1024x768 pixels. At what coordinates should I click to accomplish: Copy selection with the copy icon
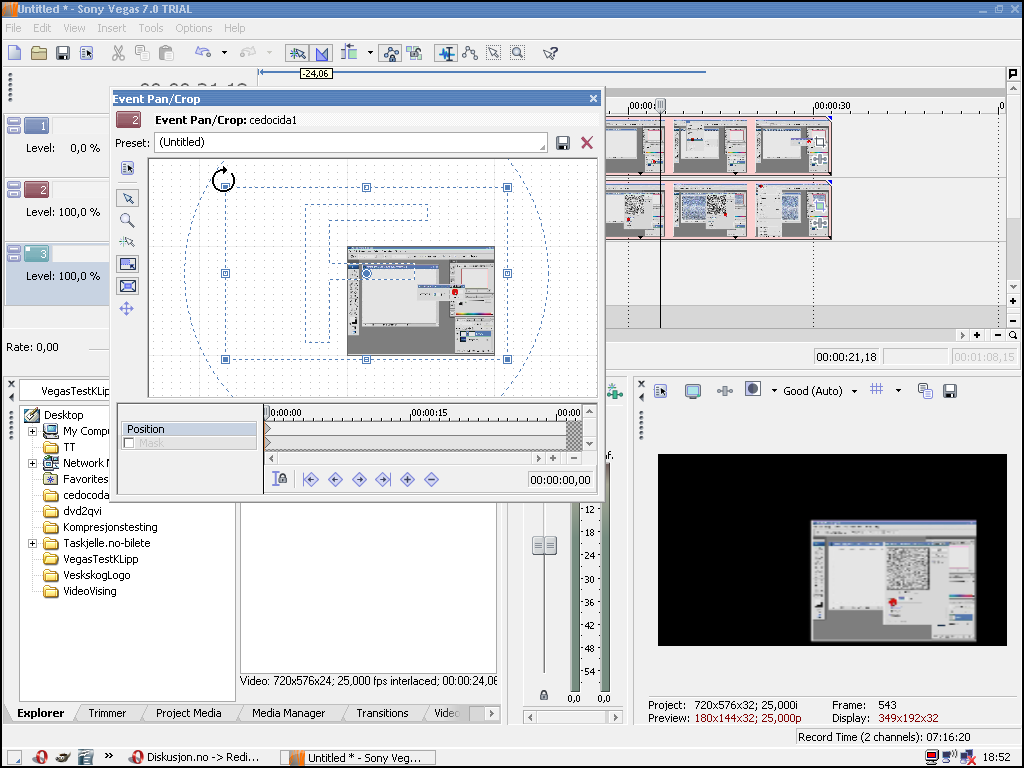pos(142,53)
